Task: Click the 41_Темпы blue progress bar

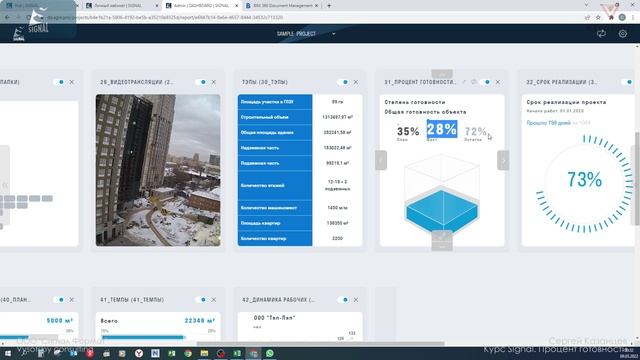Action: (x=143, y=337)
